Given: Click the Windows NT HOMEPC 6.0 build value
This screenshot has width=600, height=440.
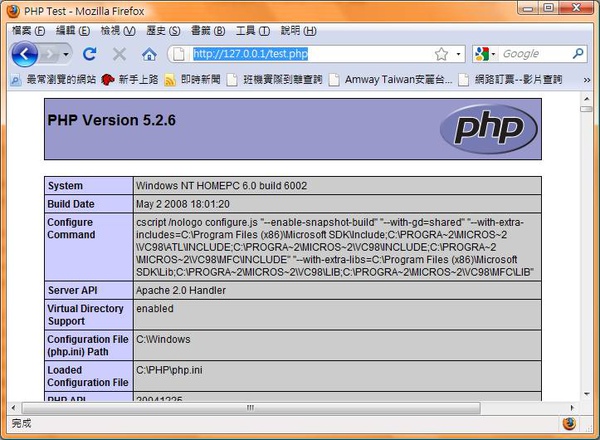Looking at the screenshot, I should tap(222, 186).
